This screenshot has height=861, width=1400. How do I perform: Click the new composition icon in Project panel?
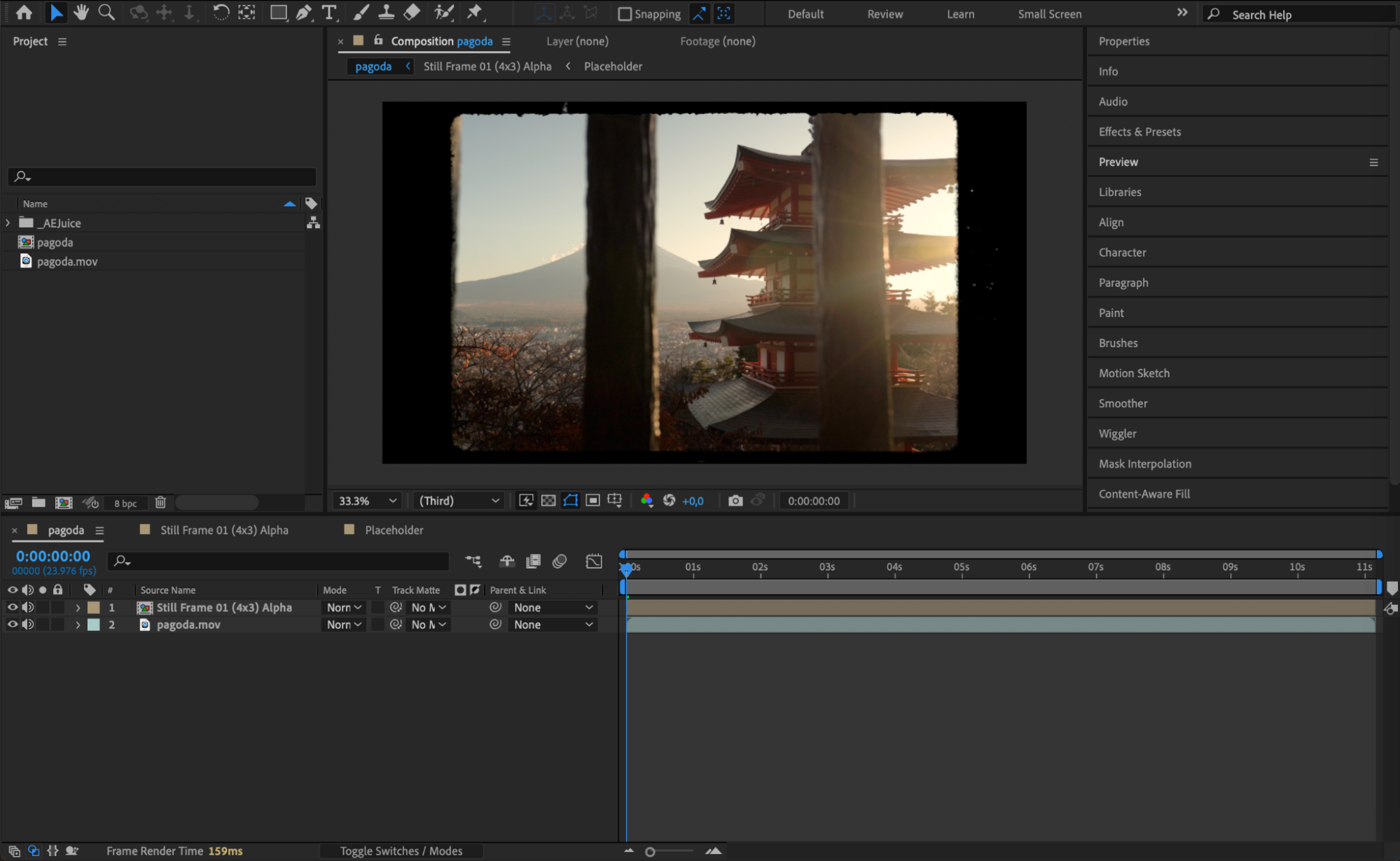[x=64, y=503]
